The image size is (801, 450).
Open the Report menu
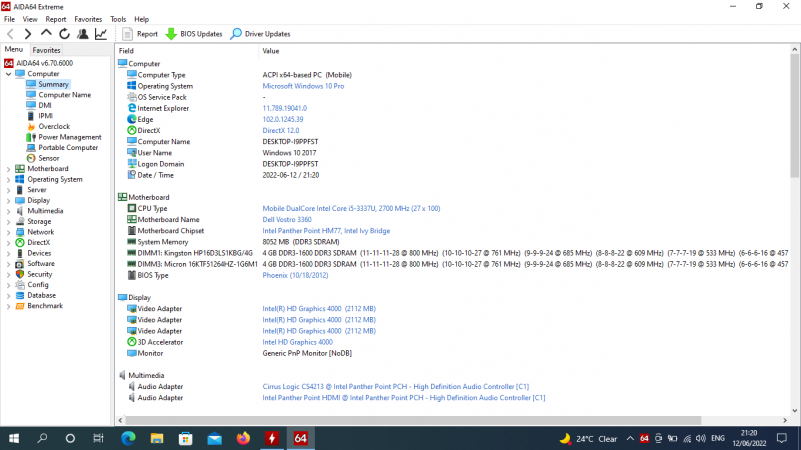56,19
